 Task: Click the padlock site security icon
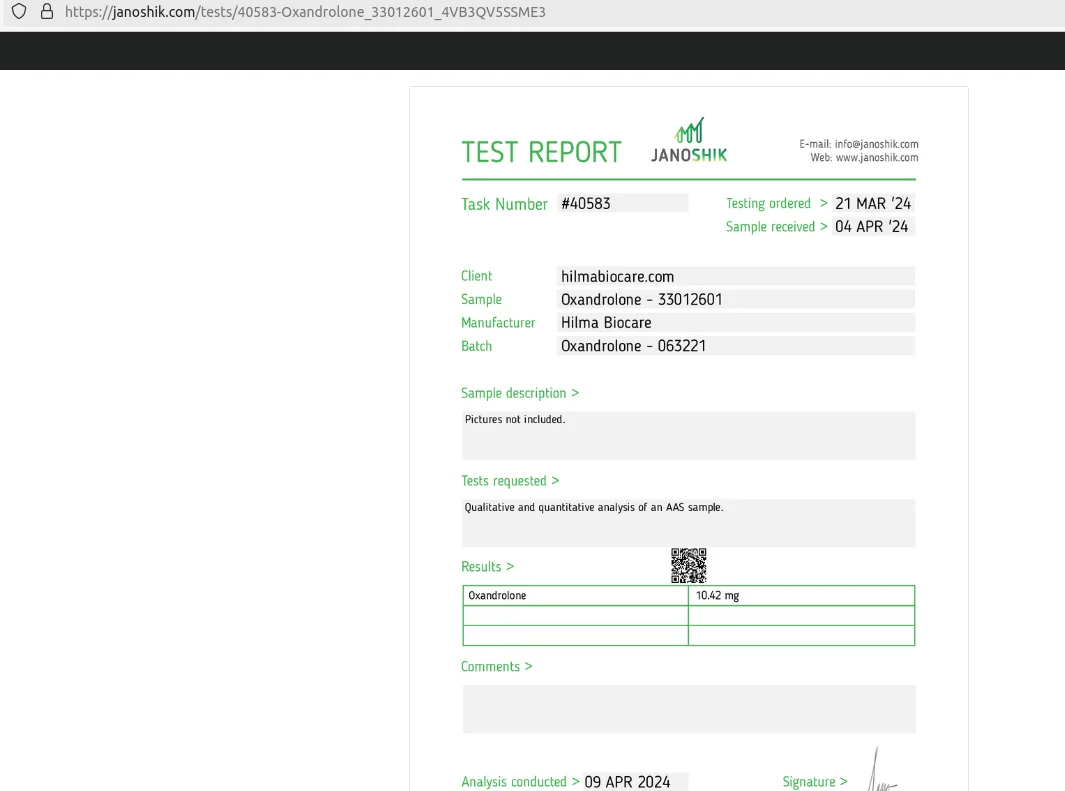[46, 12]
